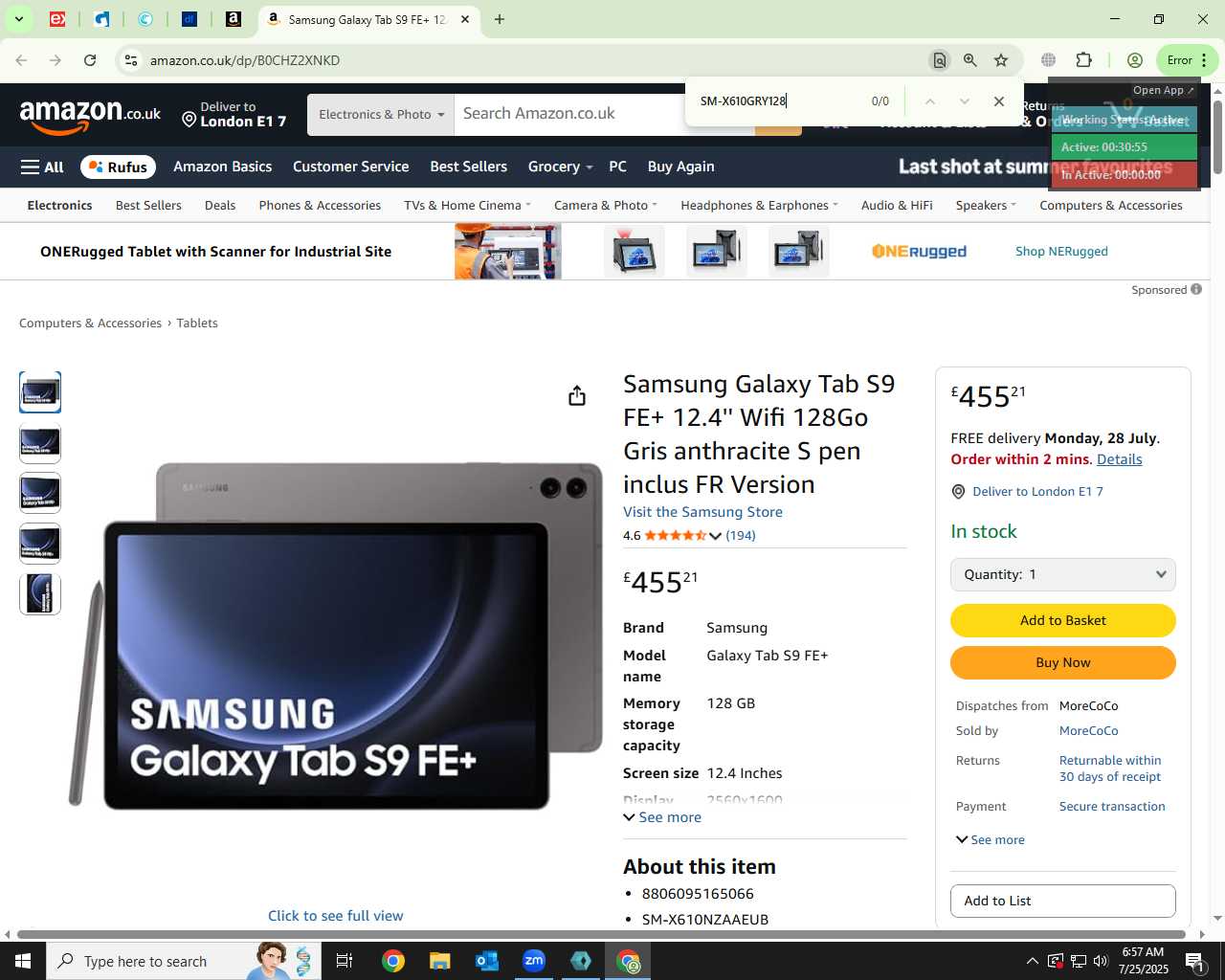Screen dimensions: 1225x980
Task: View site information icon in address bar
Action: [131, 60]
